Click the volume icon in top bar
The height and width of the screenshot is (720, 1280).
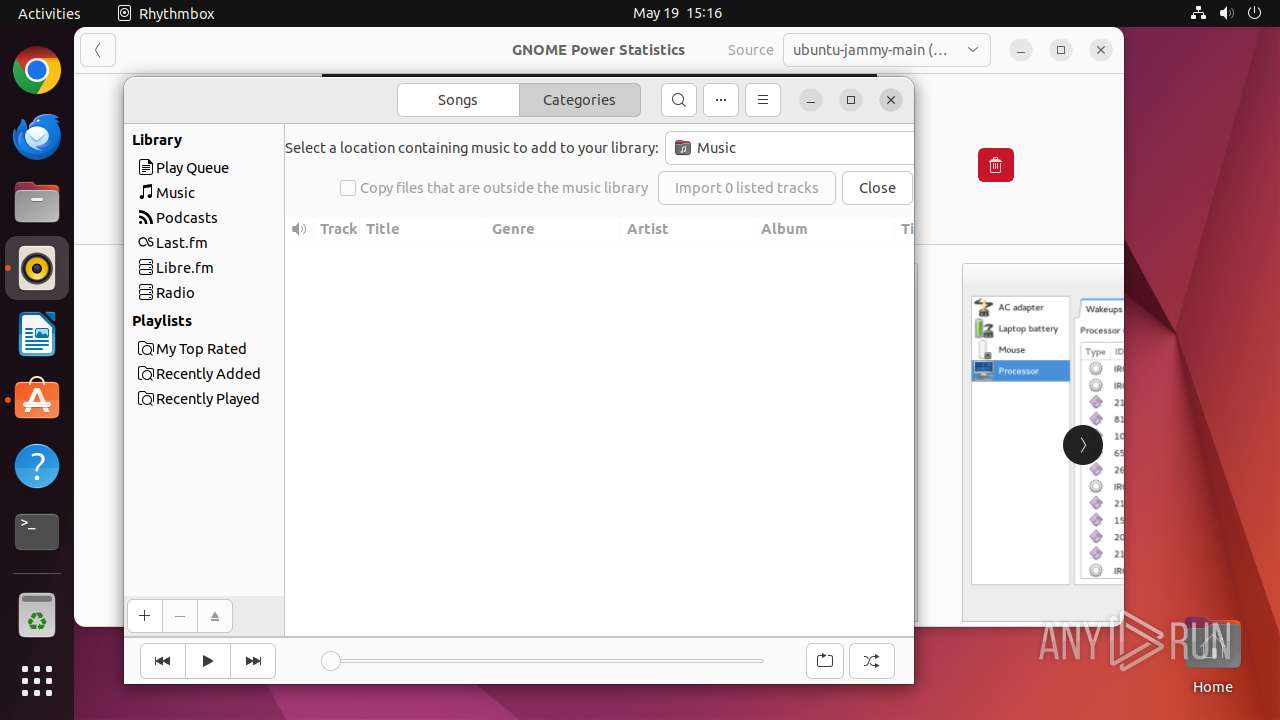click(x=1226, y=13)
